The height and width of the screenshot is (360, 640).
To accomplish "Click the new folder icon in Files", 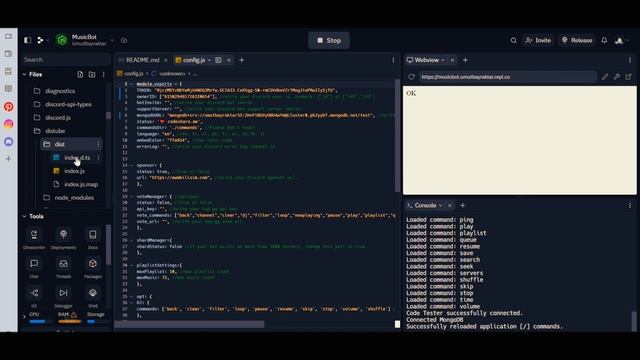I will (x=92, y=74).
